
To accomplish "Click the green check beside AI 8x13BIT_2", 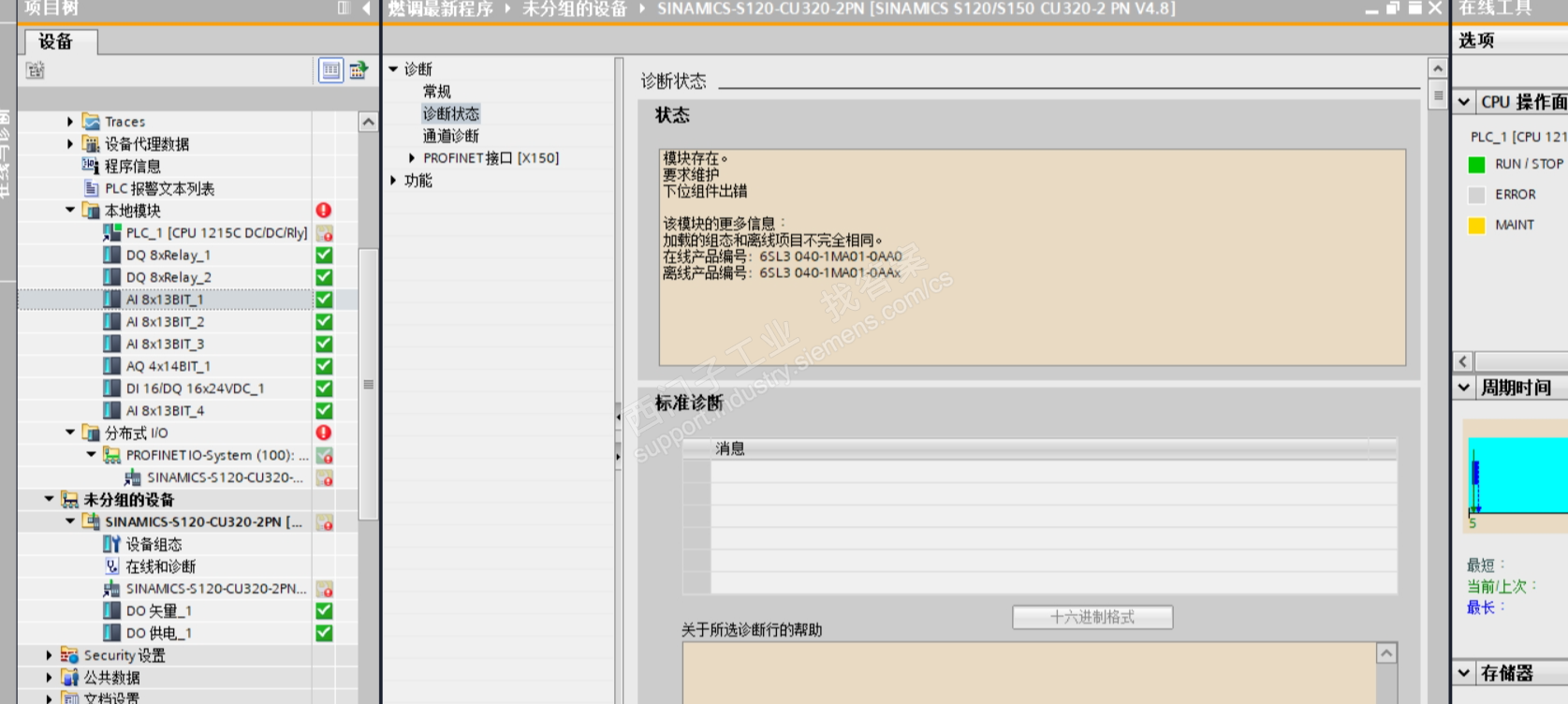I will coord(324,321).
